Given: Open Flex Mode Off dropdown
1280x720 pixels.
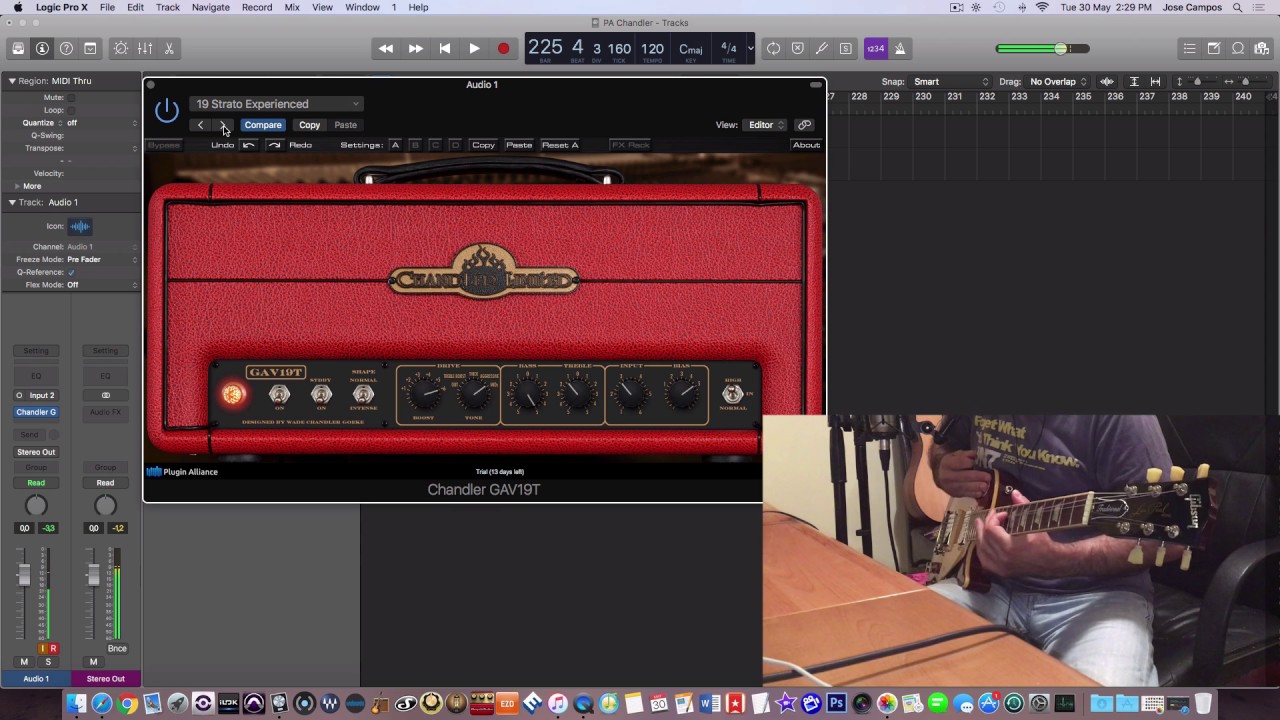Looking at the screenshot, I should [102, 285].
